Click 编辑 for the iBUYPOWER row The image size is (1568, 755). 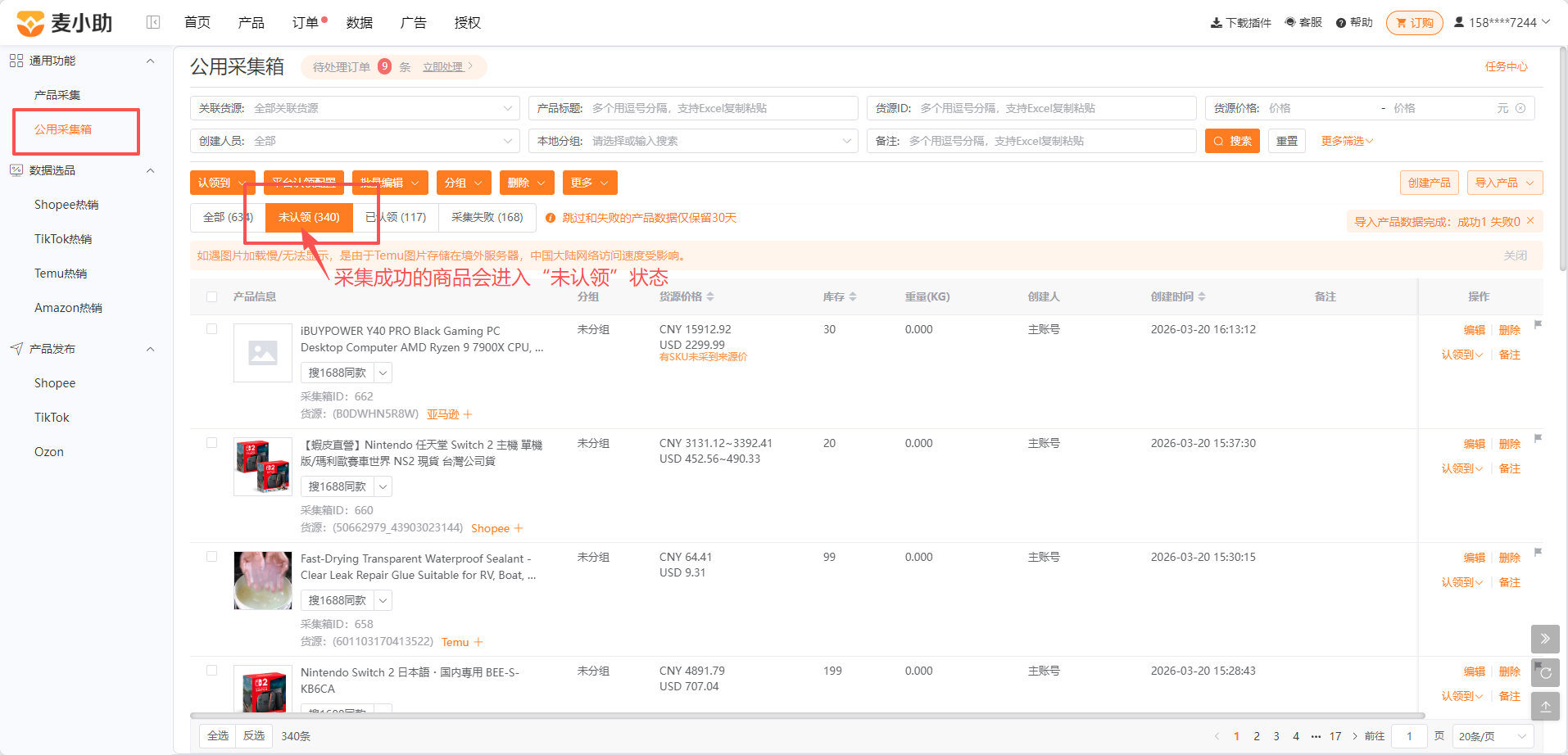pyautogui.click(x=1475, y=330)
